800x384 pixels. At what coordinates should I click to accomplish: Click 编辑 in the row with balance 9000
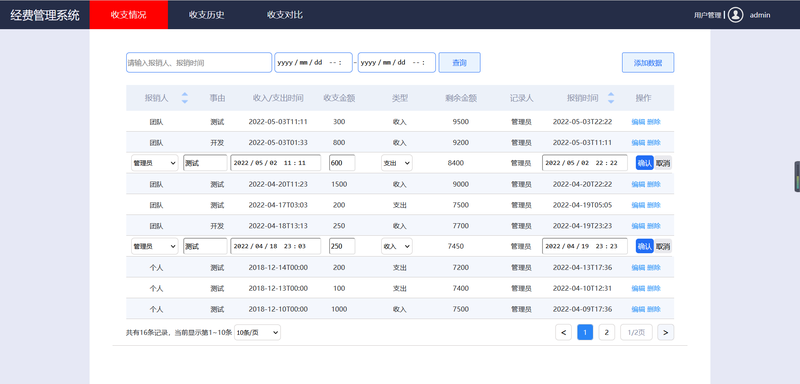click(638, 184)
